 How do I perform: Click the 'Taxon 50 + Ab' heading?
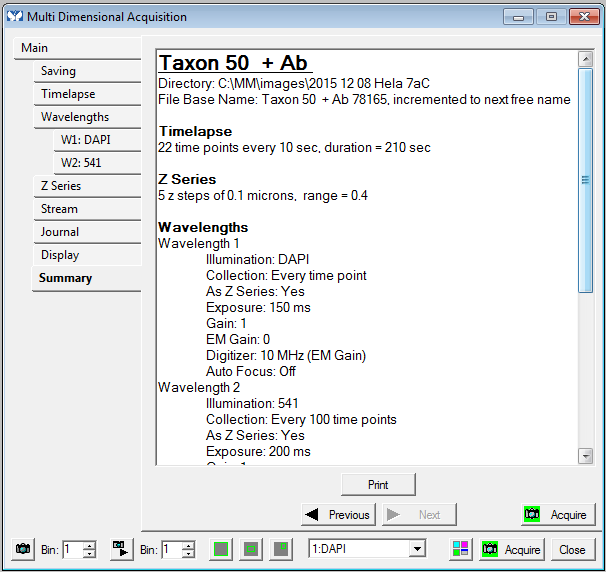[x=233, y=63]
